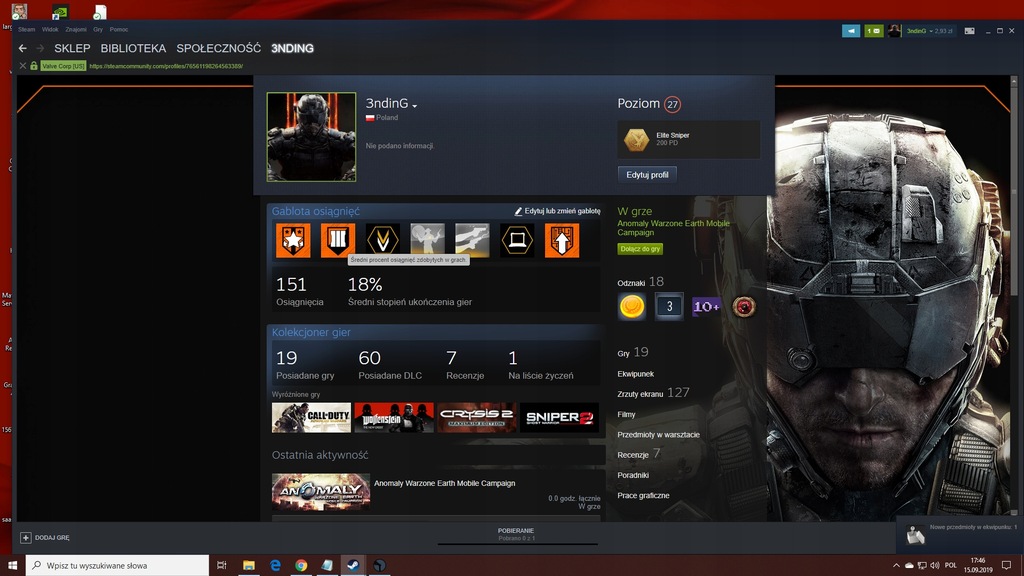1024x576 pixels.
Task: Open Windows Task View
Action: [x=222, y=565]
